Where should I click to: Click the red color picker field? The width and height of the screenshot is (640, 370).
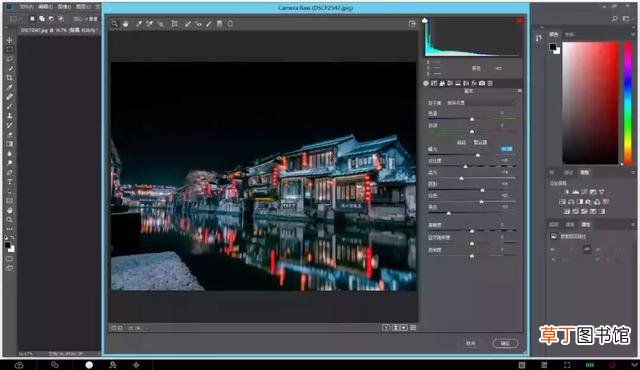pyautogui.click(x=590, y=103)
